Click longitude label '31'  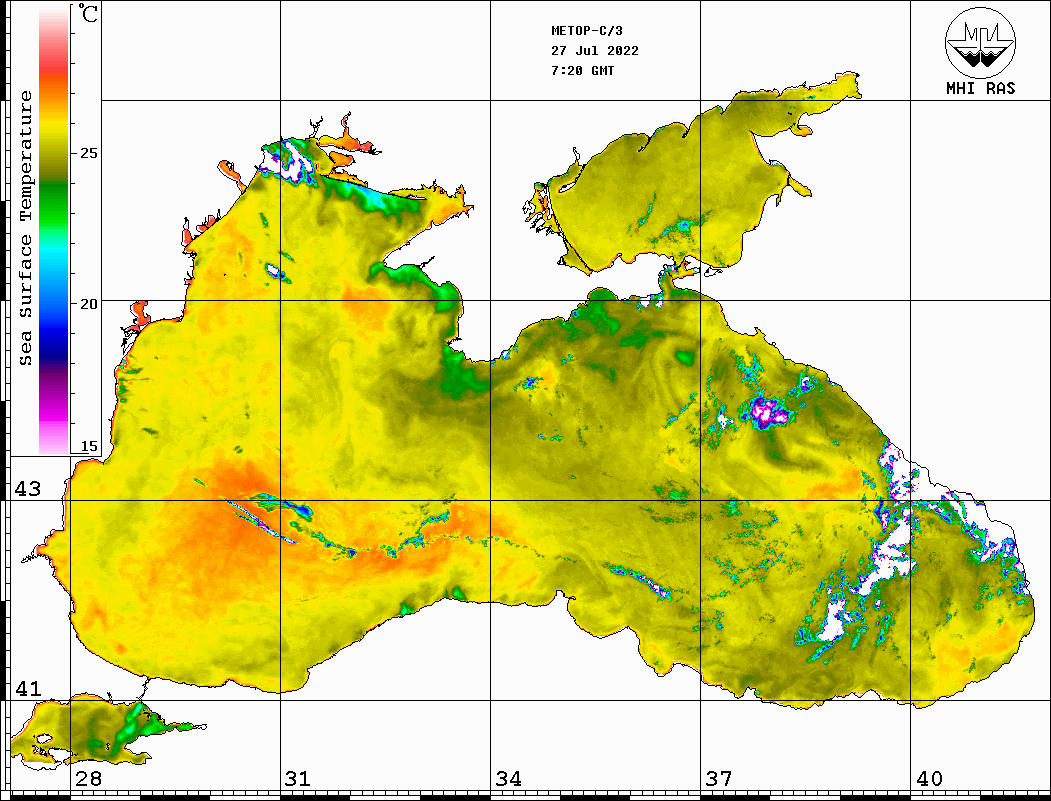click(298, 778)
